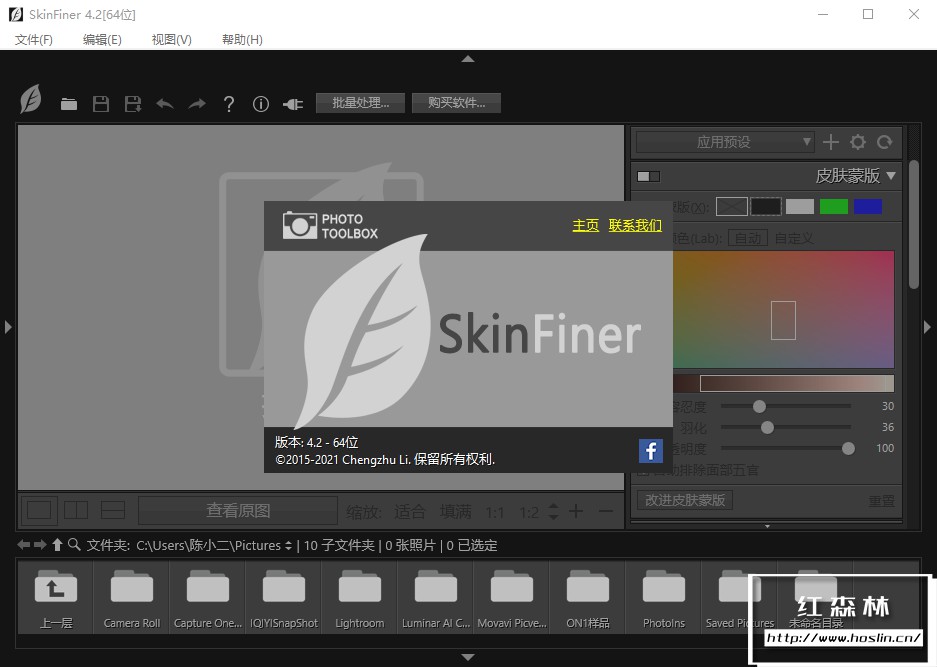This screenshot has width=937, height=667.
Task: Collapse the right panel with the side arrow
Action: click(x=927, y=327)
